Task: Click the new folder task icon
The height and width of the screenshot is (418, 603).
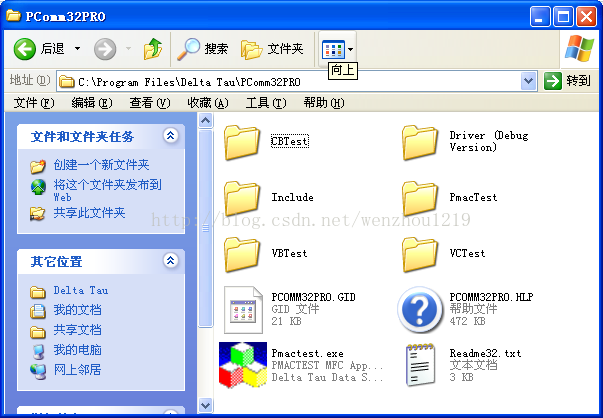Action: pos(38,166)
